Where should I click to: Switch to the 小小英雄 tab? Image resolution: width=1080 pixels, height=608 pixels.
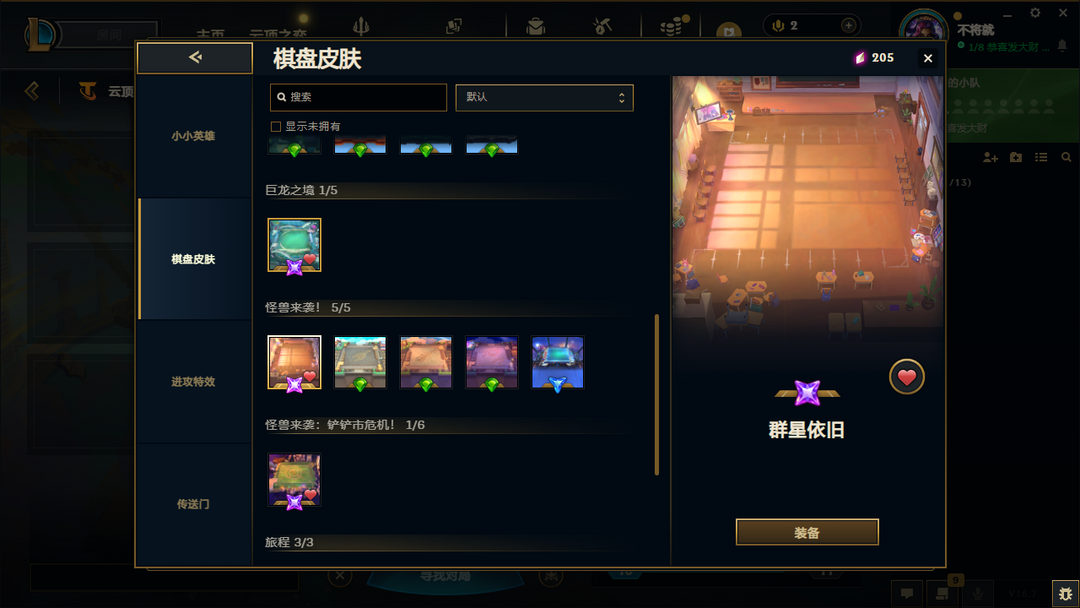point(194,136)
